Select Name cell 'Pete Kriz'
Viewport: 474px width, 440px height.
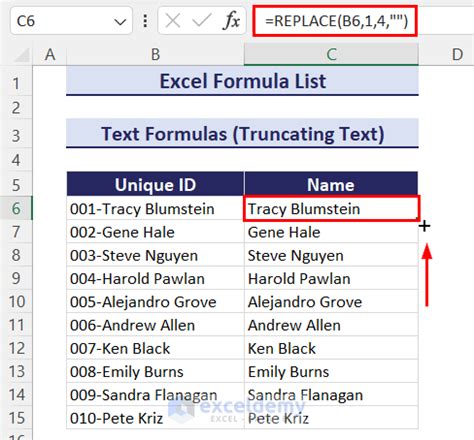pyautogui.click(x=331, y=418)
